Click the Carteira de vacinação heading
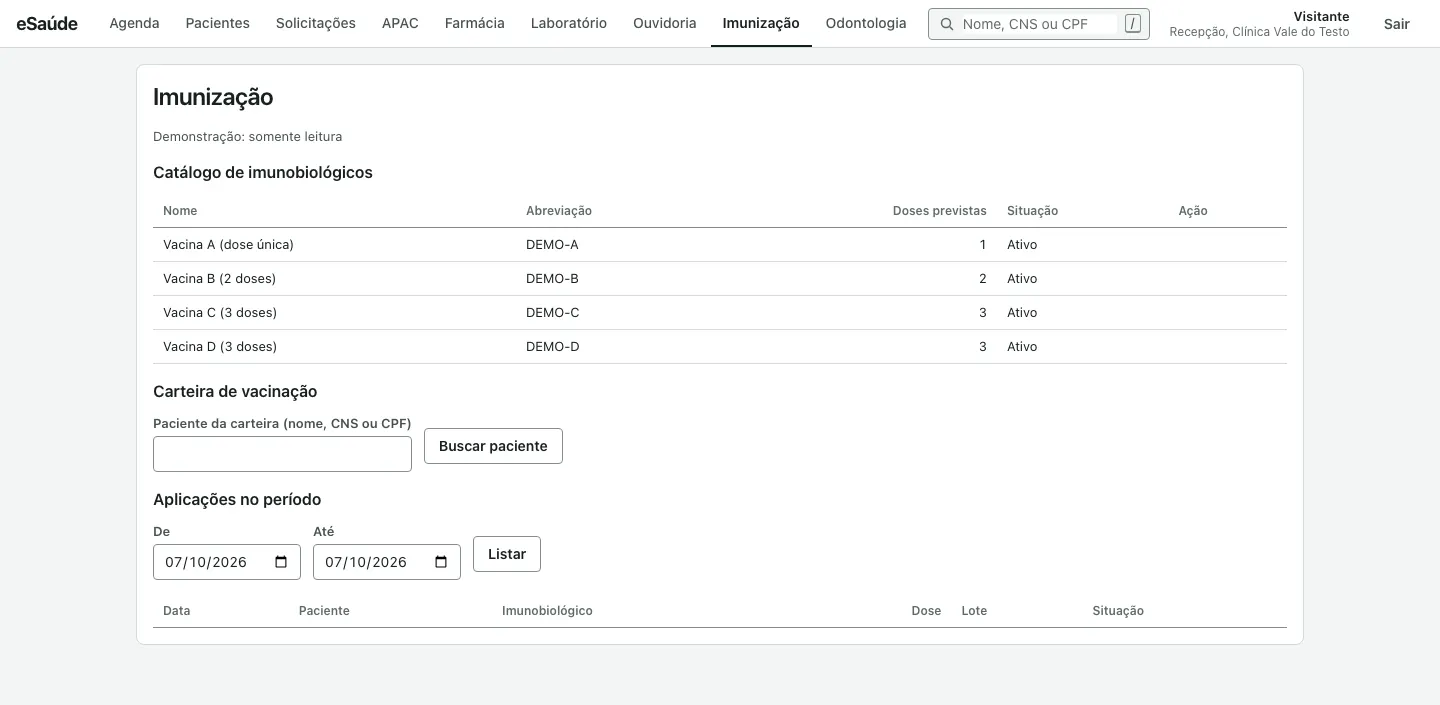Image resolution: width=1440 pixels, height=705 pixels. 235,391
